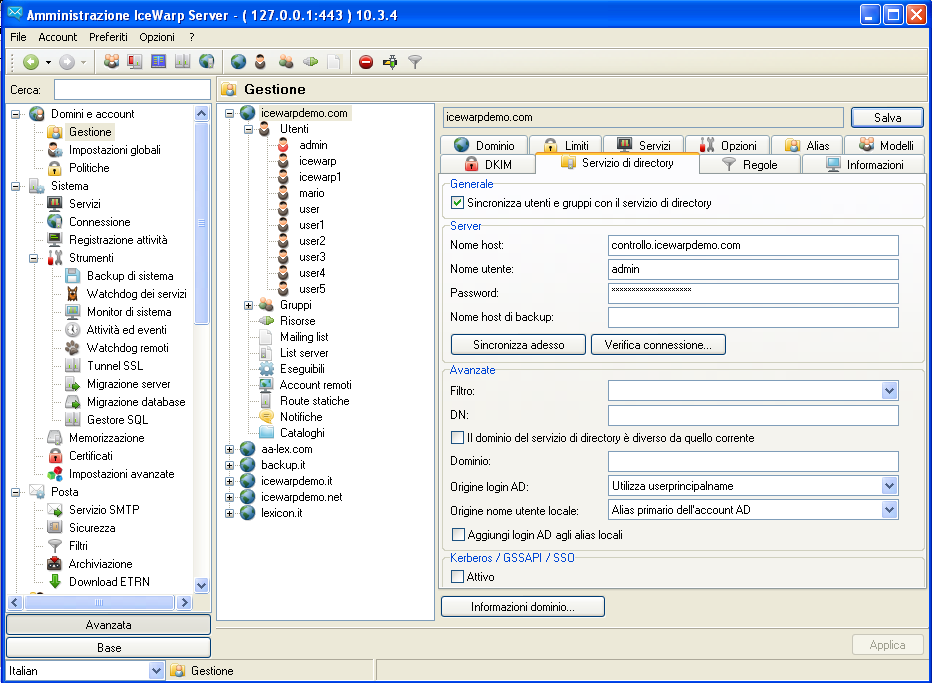Open the File menu
Screen dimensions: 932x683
[18, 37]
